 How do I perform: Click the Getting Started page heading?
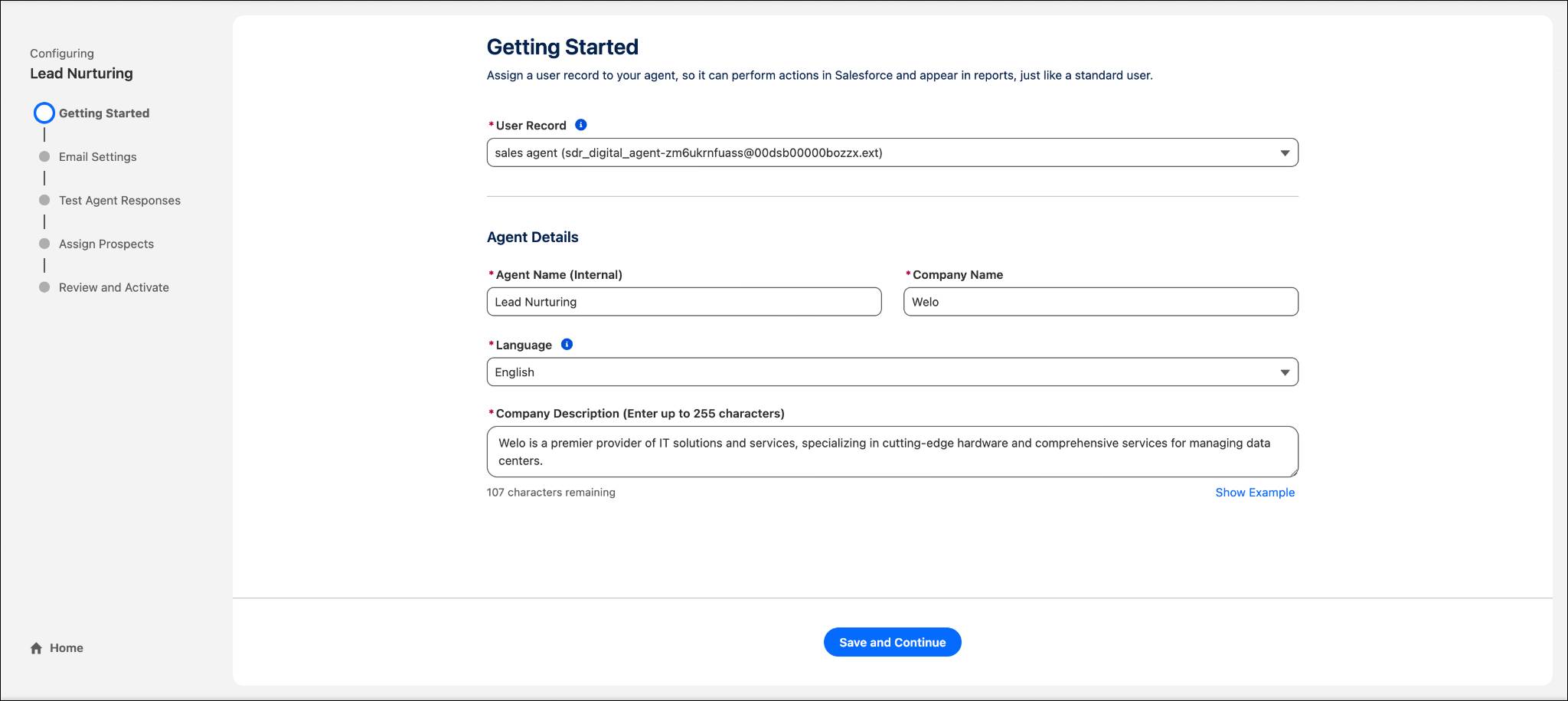[563, 47]
